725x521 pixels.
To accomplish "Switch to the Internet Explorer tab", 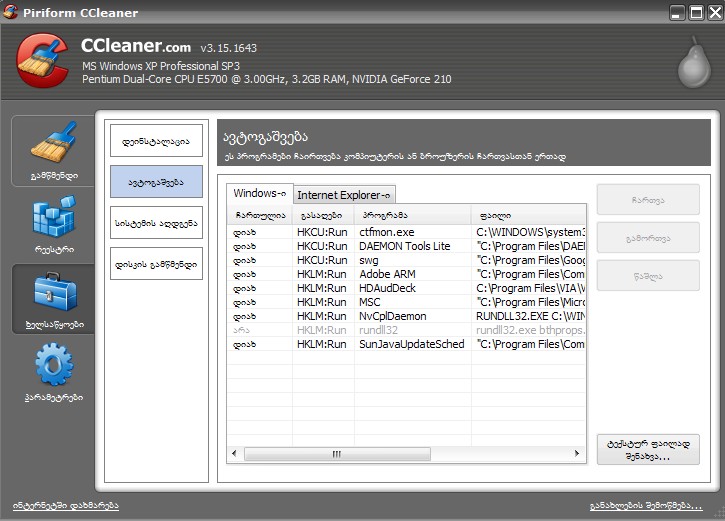I will [x=345, y=195].
